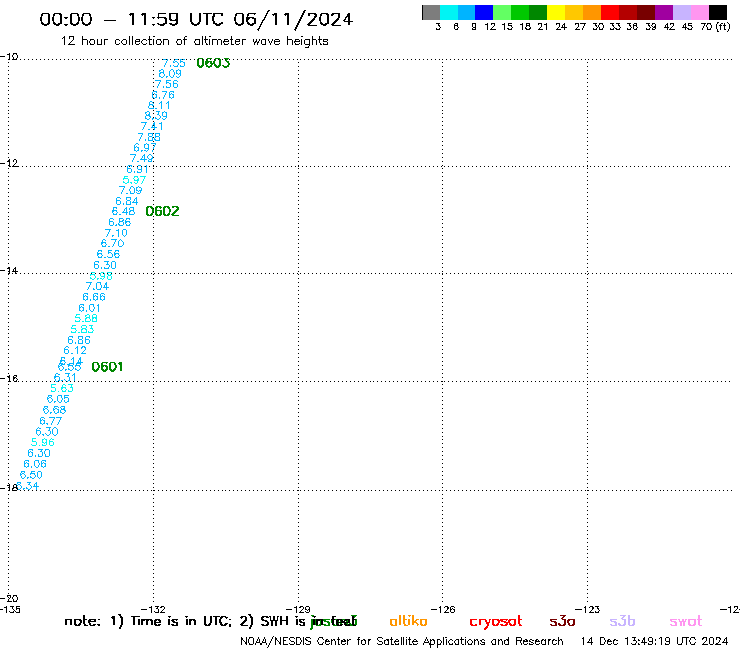
Task: Select the yellow swatch in the color bar
Action: point(556,12)
